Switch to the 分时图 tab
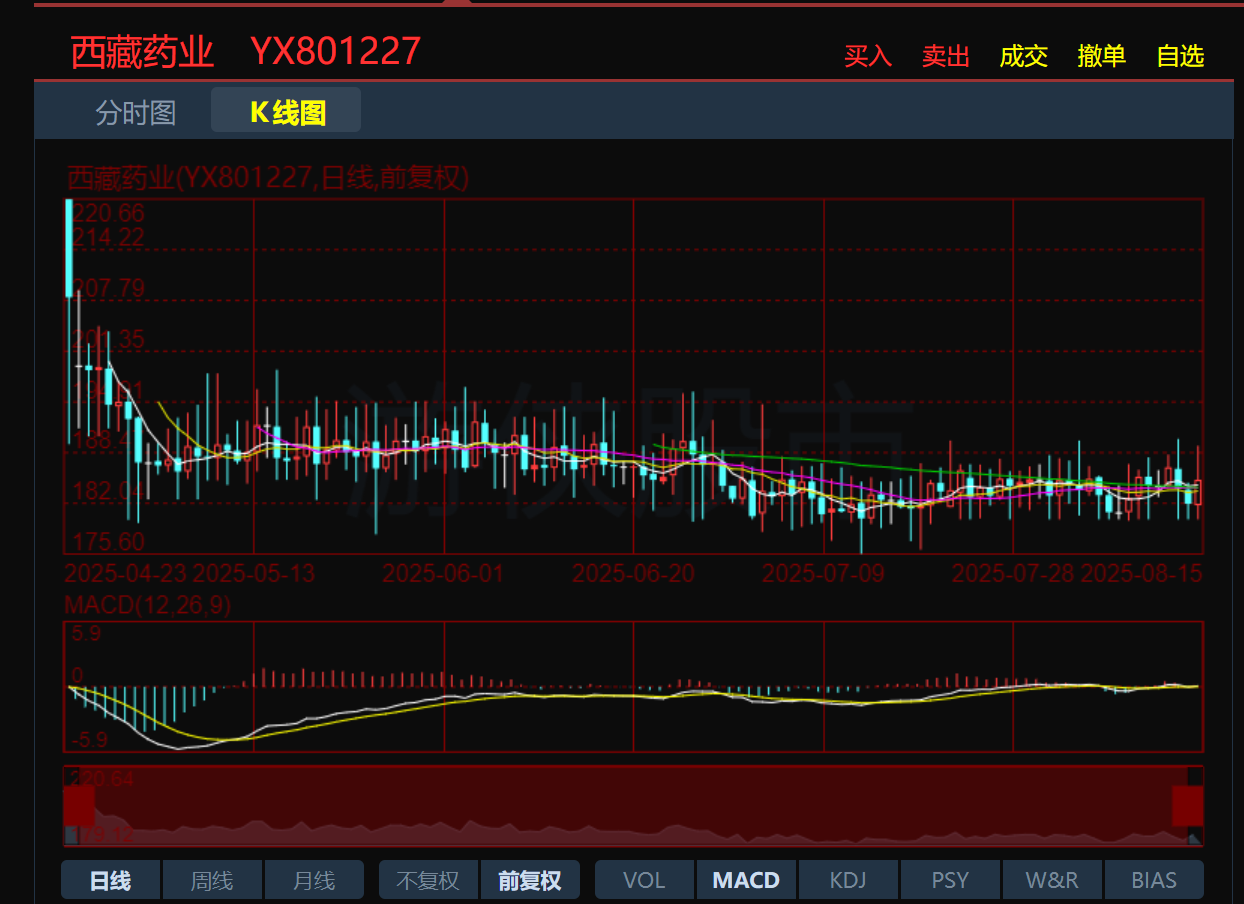Screen dimensions: 1244x904 (136, 112)
